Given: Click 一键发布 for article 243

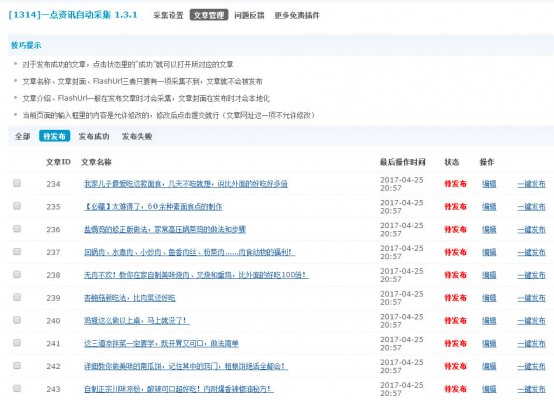Looking at the screenshot, I should coord(531,389).
